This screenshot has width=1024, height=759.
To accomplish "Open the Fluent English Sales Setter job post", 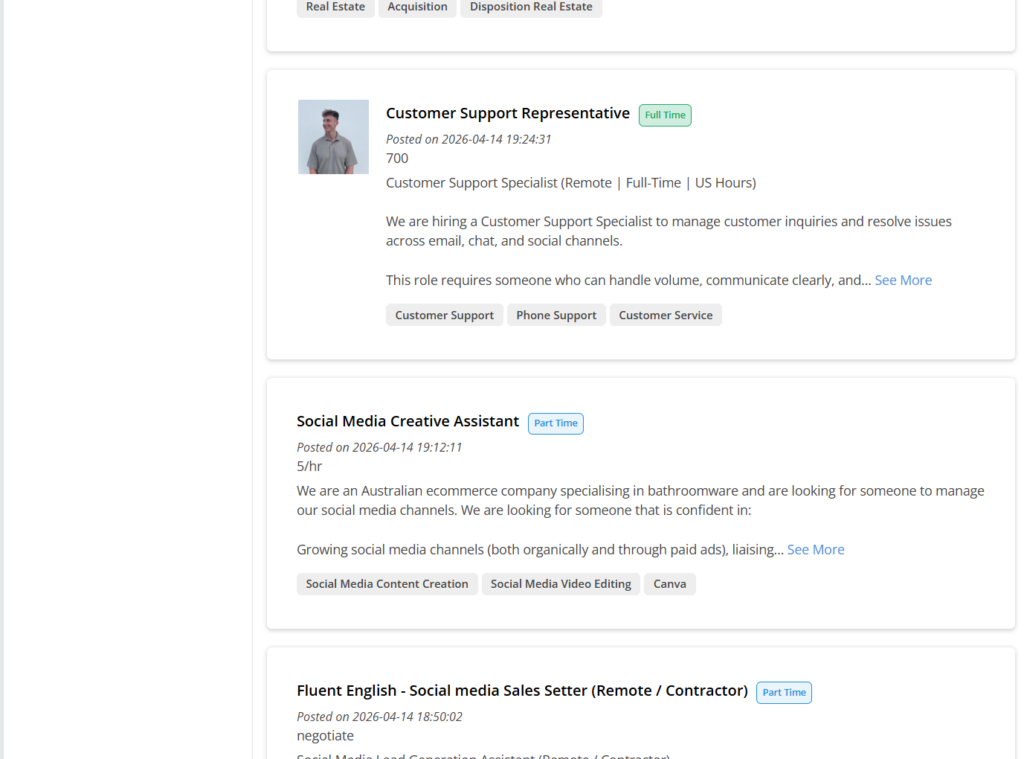I will (521, 690).
